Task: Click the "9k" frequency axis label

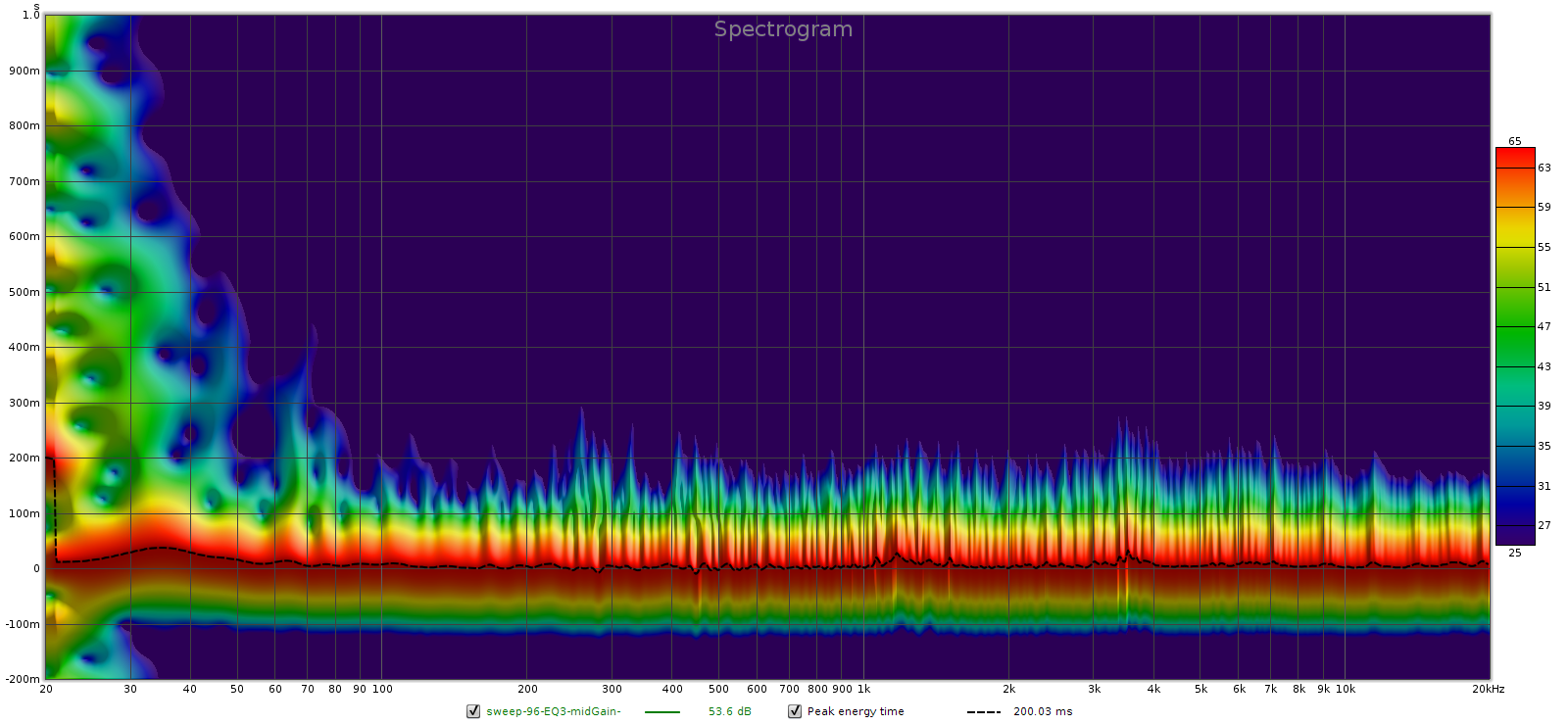Action: point(1324,689)
